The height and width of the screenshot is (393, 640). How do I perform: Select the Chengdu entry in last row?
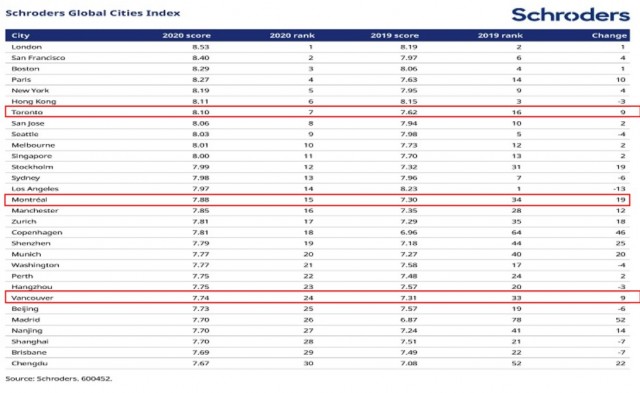pyautogui.click(x=29, y=363)
